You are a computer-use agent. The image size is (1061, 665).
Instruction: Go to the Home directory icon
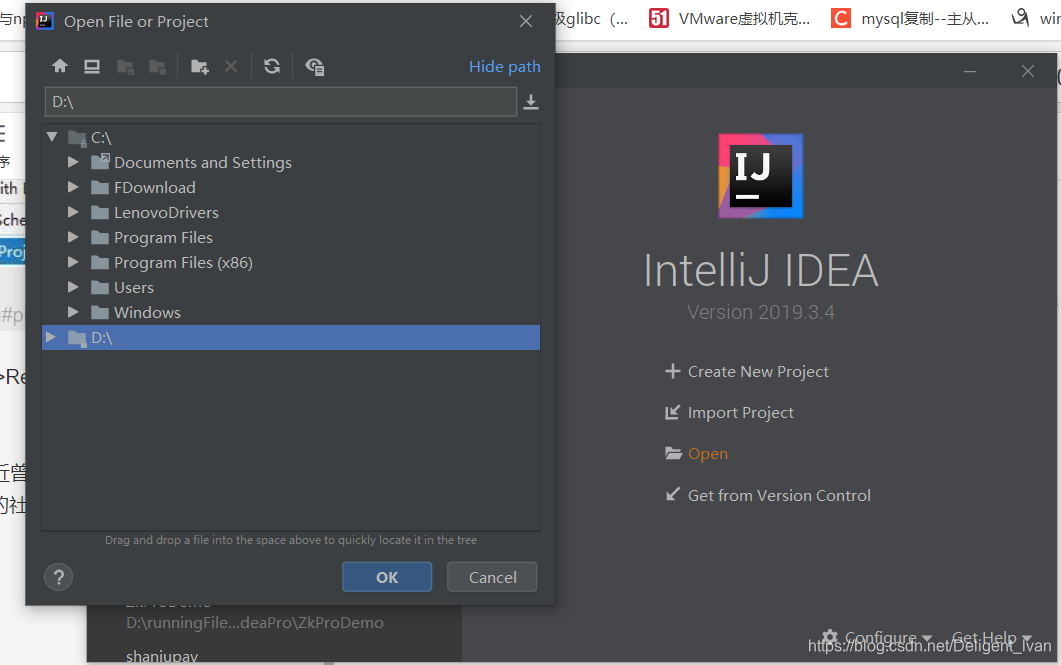[x=60, y=66]
